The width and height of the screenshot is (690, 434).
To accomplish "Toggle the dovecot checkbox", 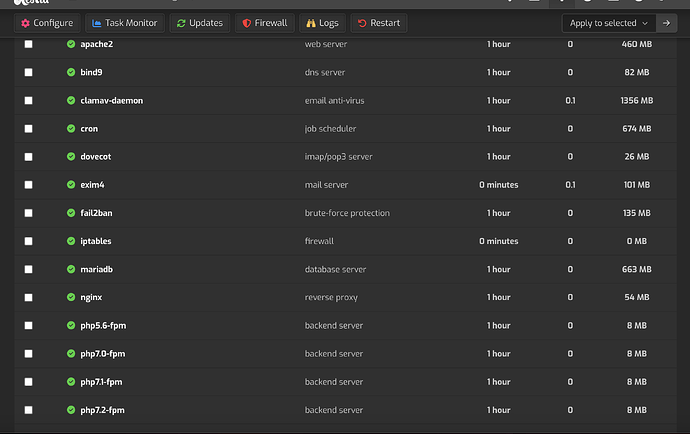I will click(x=29, y=157).
